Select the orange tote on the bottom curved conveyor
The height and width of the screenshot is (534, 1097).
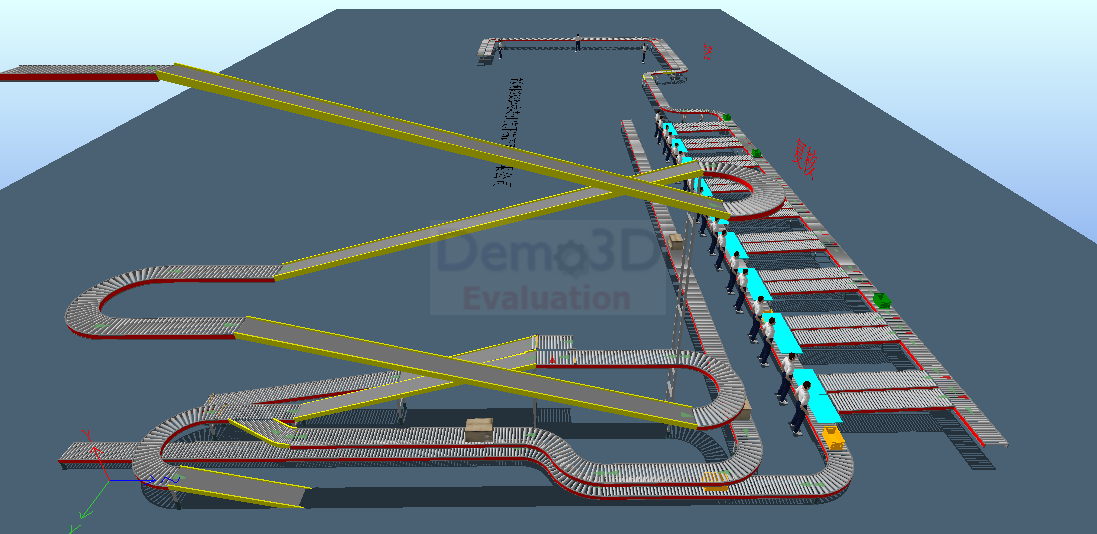click(x=715, y=481)
